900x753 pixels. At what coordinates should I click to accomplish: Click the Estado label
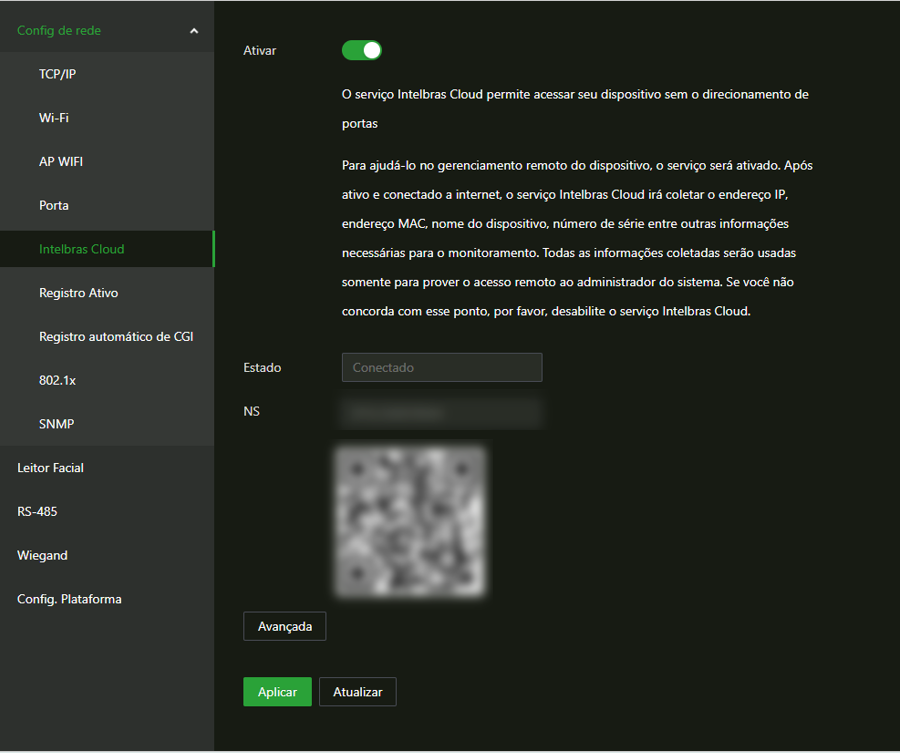[262, 367]
